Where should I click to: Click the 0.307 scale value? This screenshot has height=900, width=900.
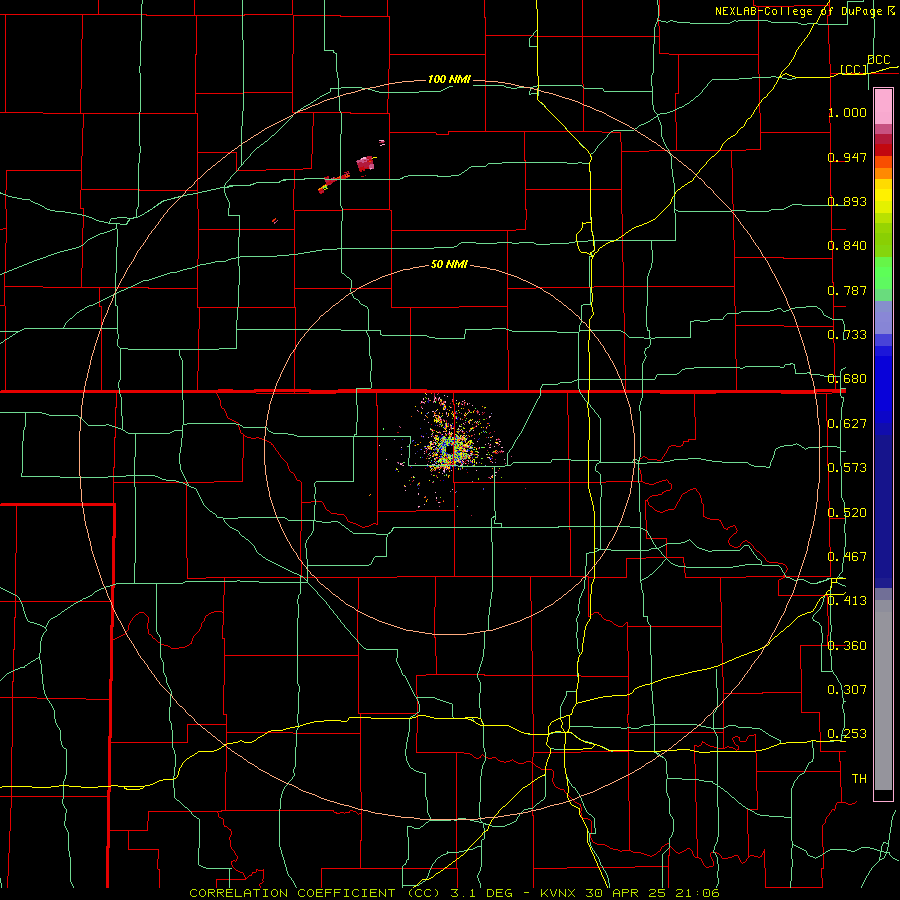pos(847,690)
